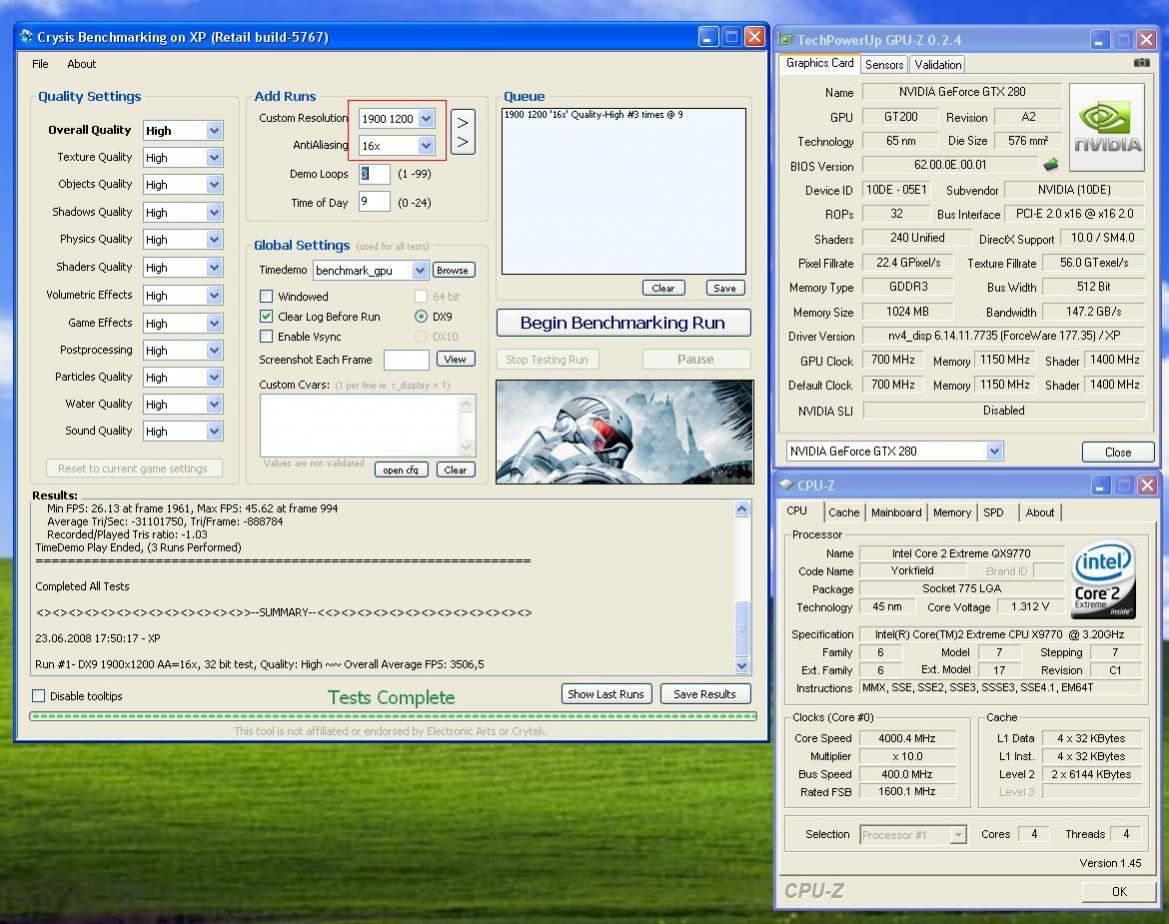
Task: Open the Postprocessing dropdown
Action: point(214,351)
